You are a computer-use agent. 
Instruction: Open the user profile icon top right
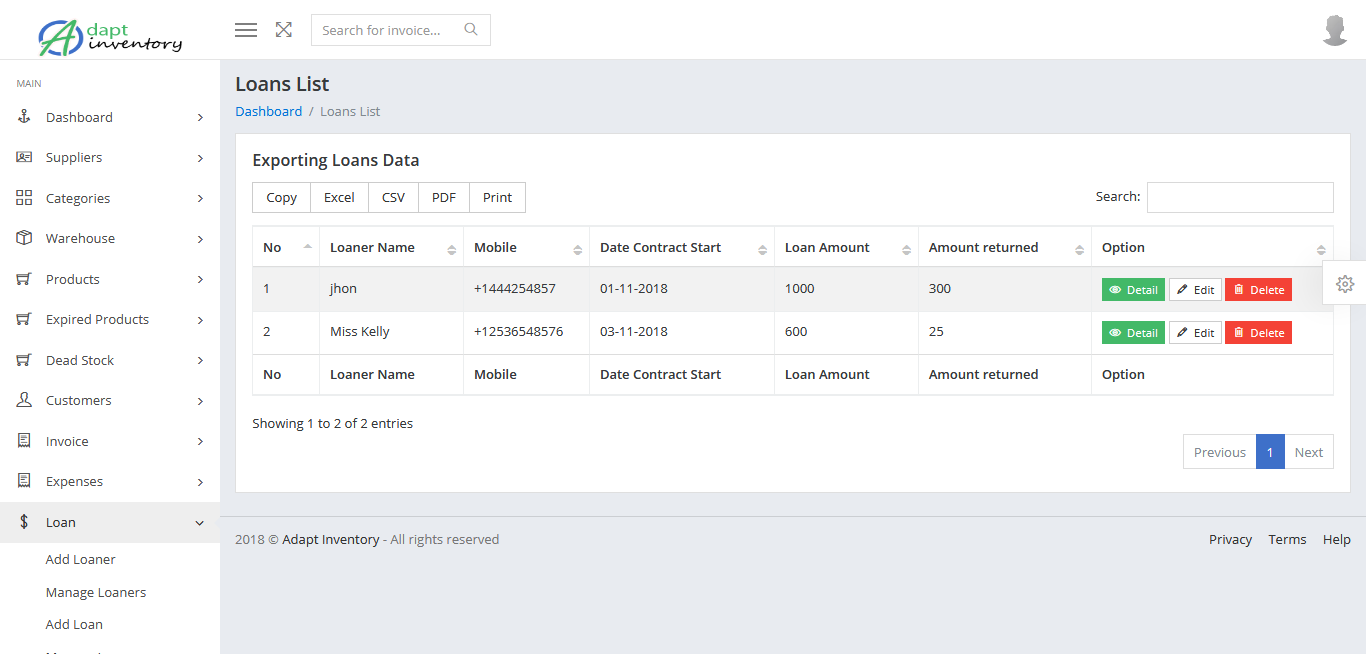[1335, 29]
